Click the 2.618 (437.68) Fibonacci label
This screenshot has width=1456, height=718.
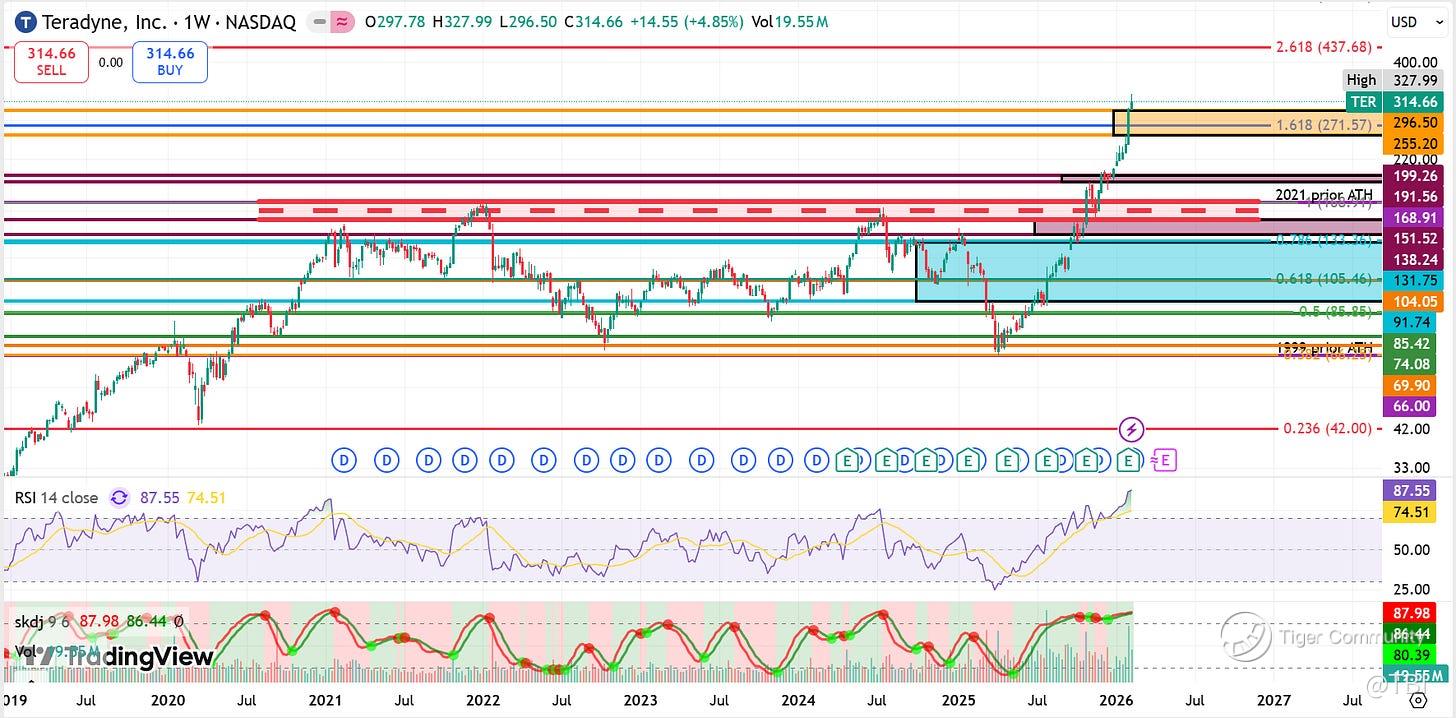[x=1323, y=47]
